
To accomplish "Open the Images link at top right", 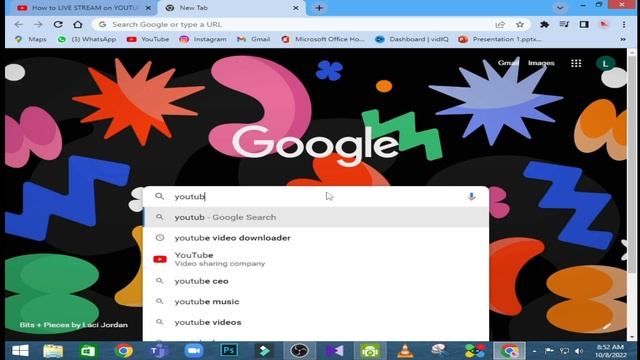I will click(541, 63).
